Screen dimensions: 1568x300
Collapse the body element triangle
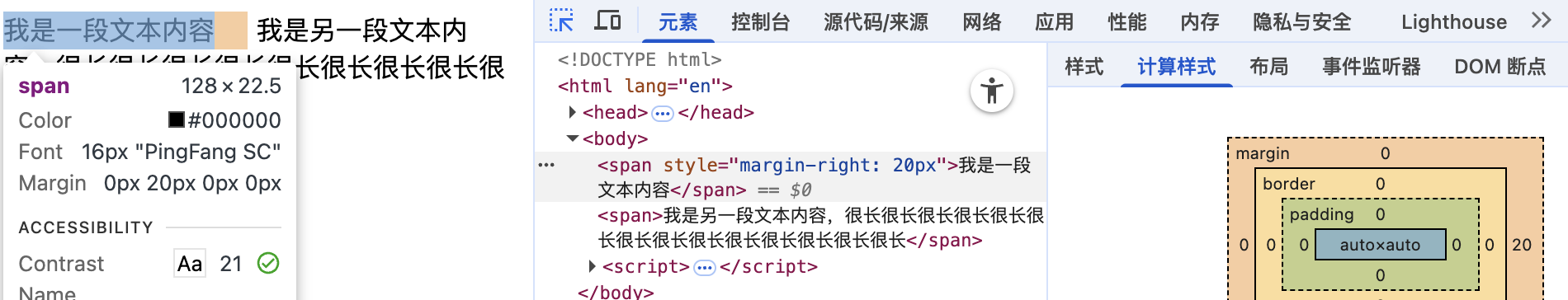[572, 138]
